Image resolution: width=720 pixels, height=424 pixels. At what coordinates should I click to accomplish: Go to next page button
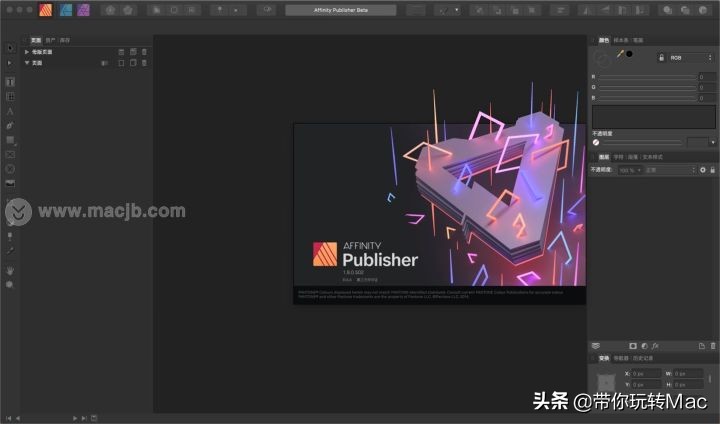click(x=74, y=418)
